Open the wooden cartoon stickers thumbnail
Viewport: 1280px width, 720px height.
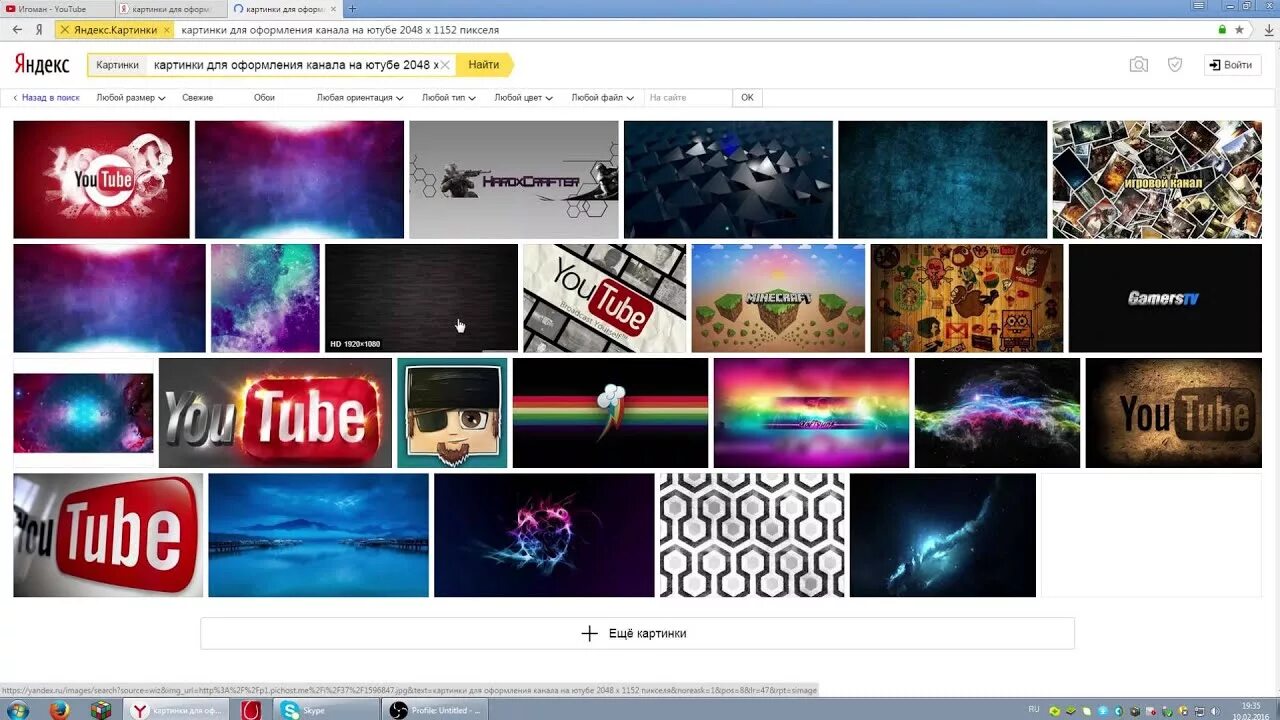pos(967,298)
